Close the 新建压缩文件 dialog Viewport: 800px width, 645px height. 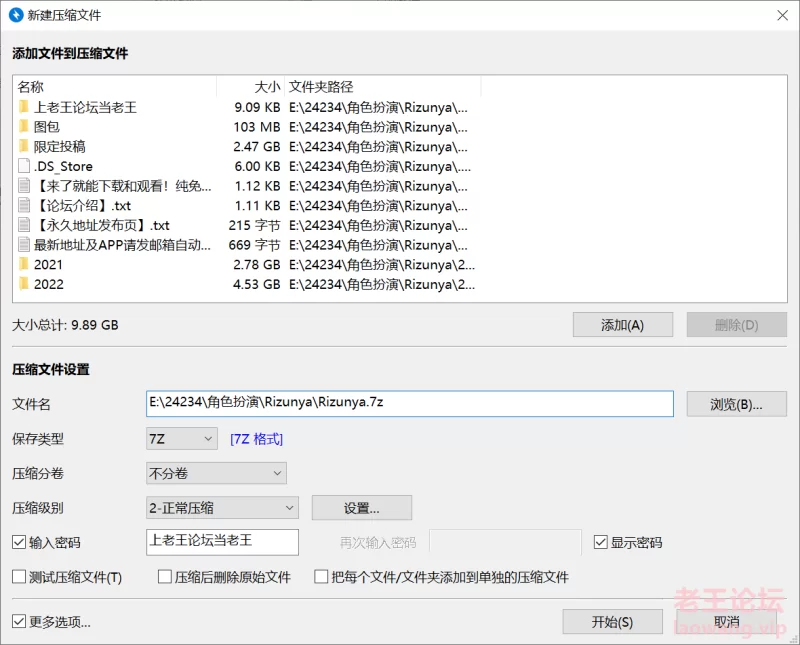(x=782, y=15)
